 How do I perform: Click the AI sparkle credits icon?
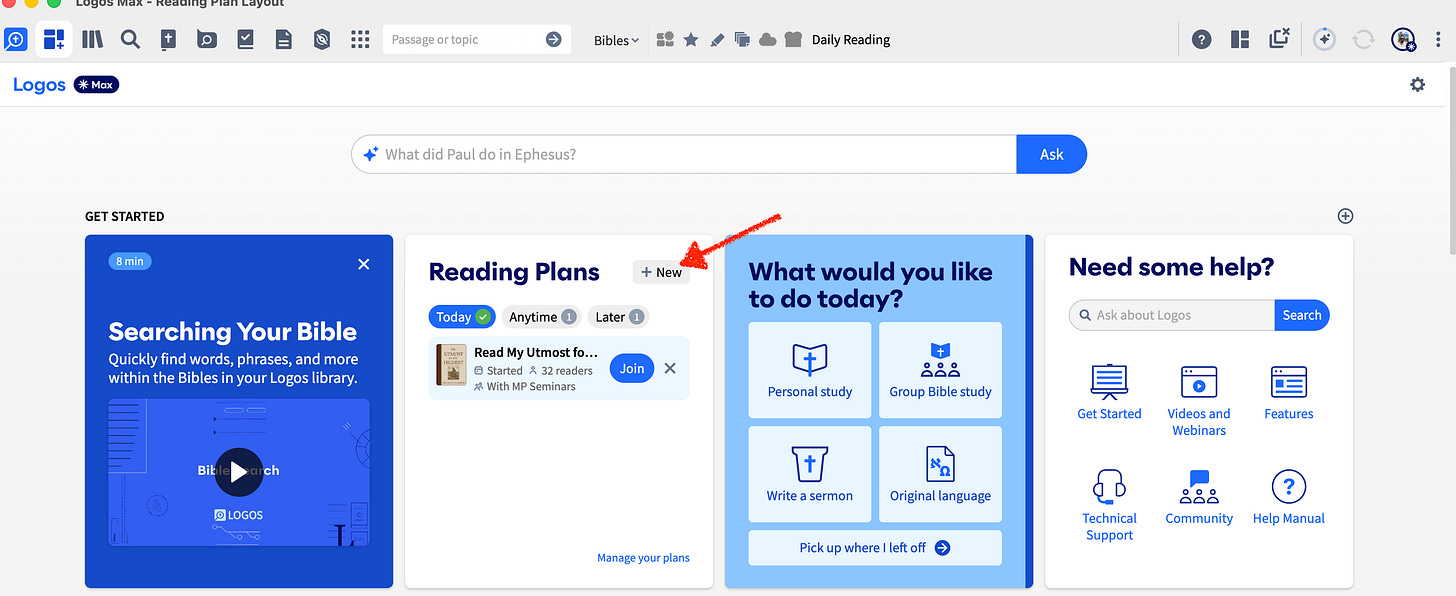[x=1324, y=40]
